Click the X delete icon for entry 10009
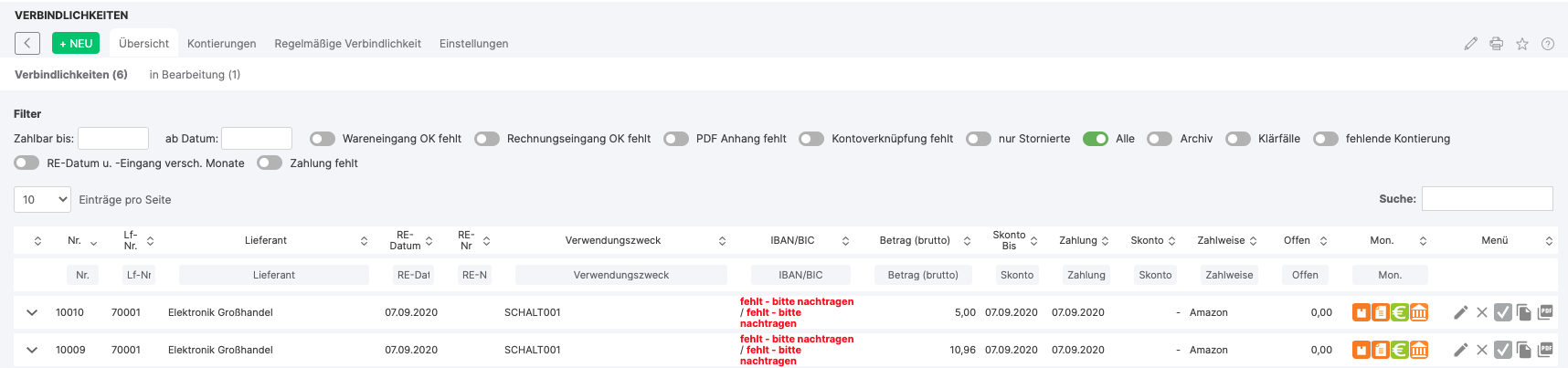Screen dimensions: 1568x368 (1482, 350)
